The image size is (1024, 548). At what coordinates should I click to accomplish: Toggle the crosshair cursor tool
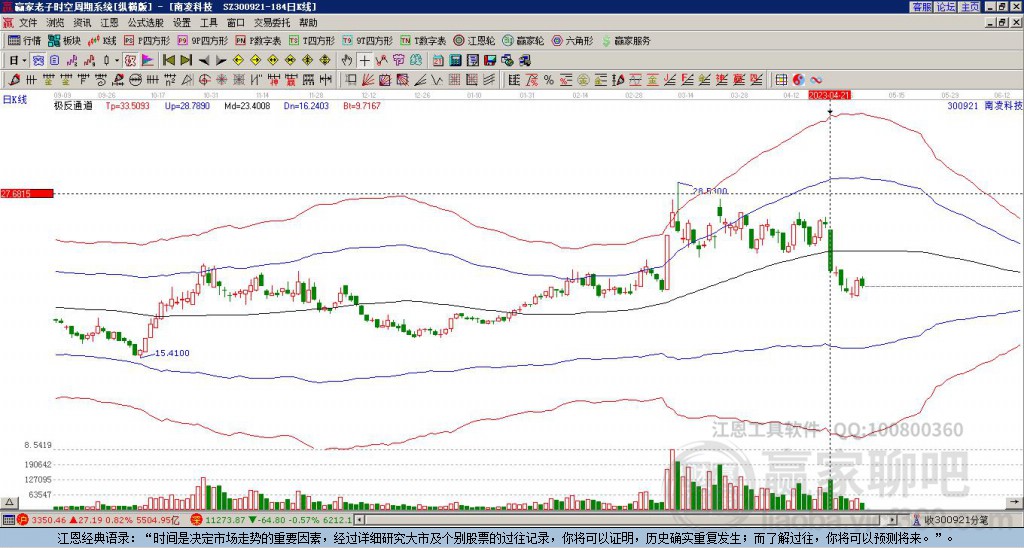pos(364,61)
